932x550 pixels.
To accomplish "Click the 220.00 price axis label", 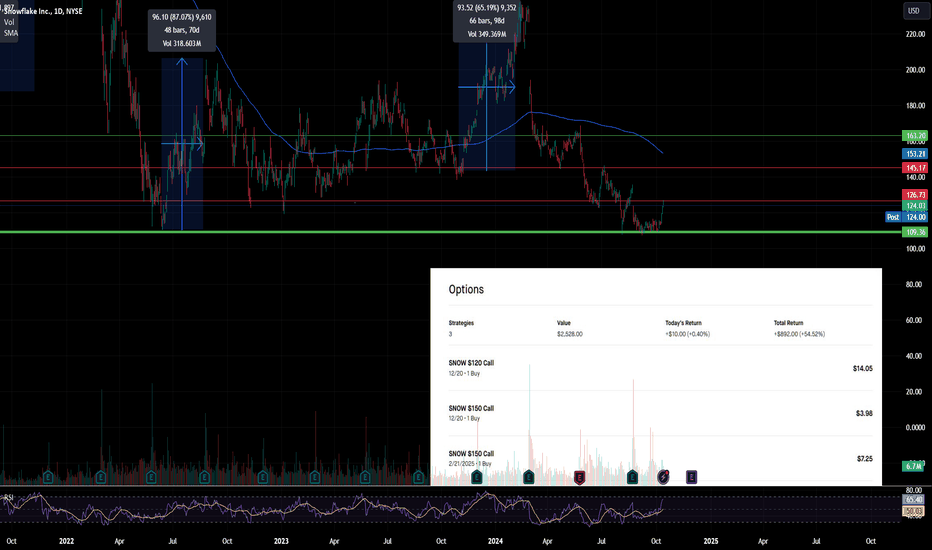I will pyautogui.click(x=915, y=34).
